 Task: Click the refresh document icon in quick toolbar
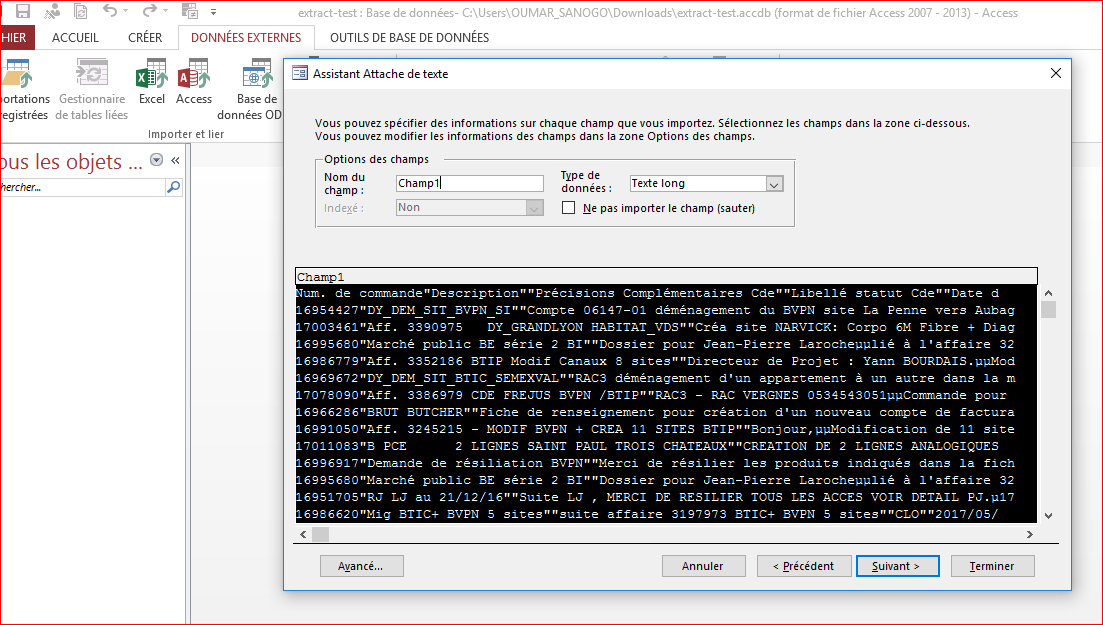pyautogui.click(x=81, y=11)
